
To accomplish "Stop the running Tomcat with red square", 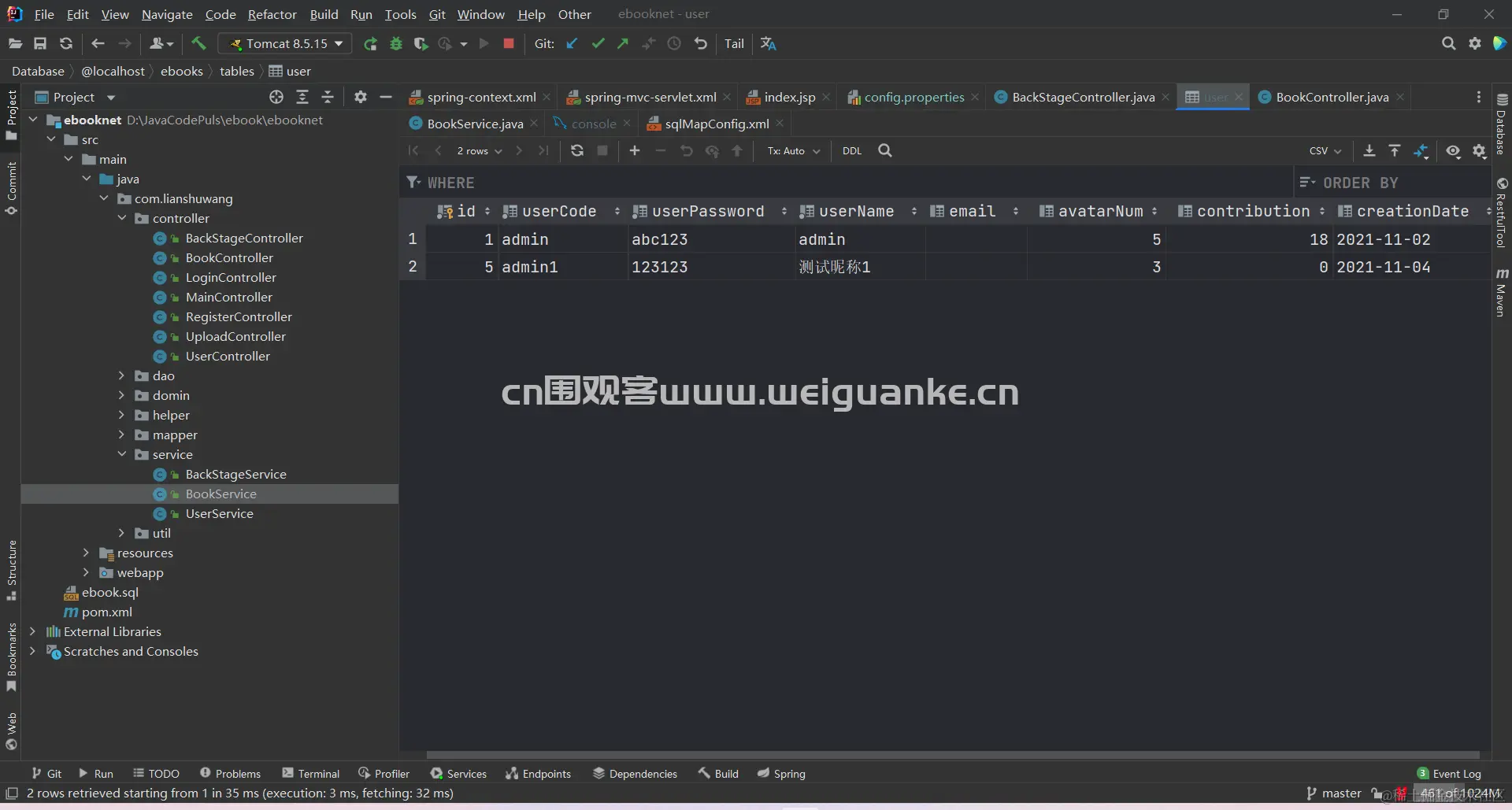I will [509, 44].
